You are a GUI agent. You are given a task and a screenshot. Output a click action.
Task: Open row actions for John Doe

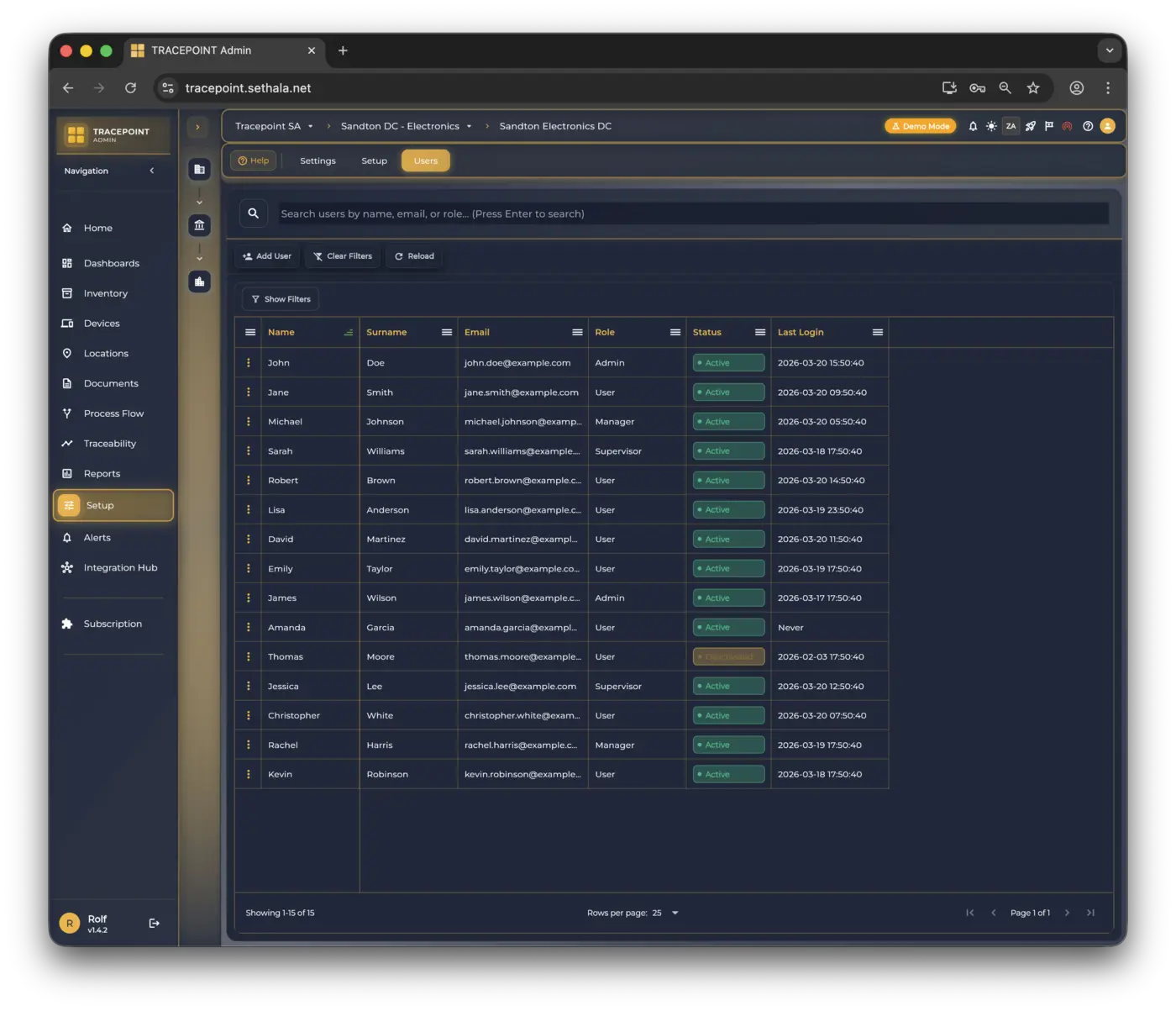[249, 363]
